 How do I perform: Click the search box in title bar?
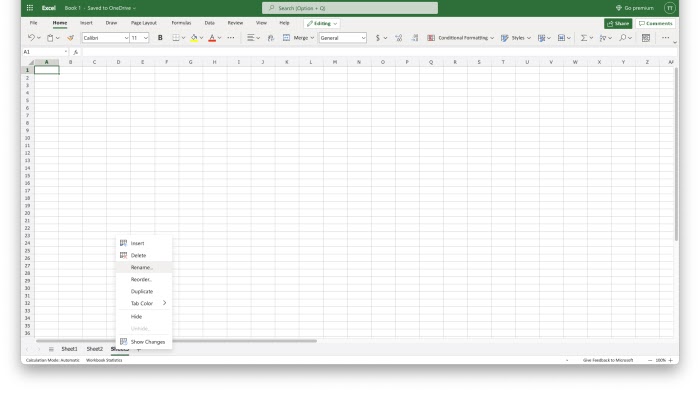coord(350,8)
